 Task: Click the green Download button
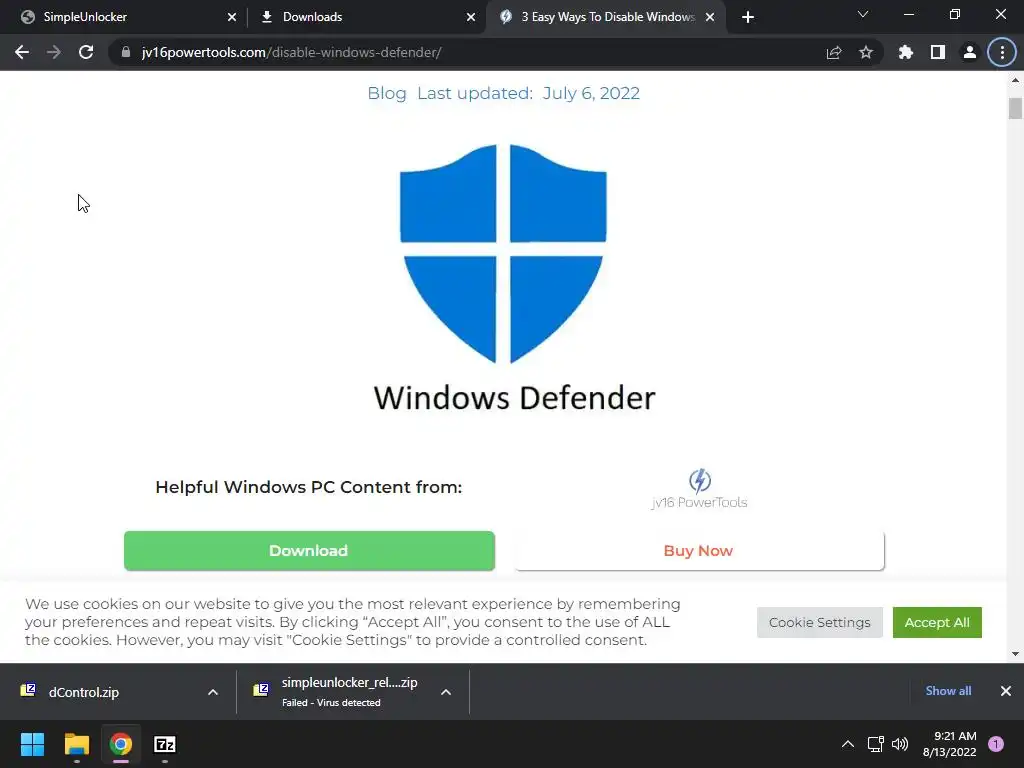(x=309, y=551)
